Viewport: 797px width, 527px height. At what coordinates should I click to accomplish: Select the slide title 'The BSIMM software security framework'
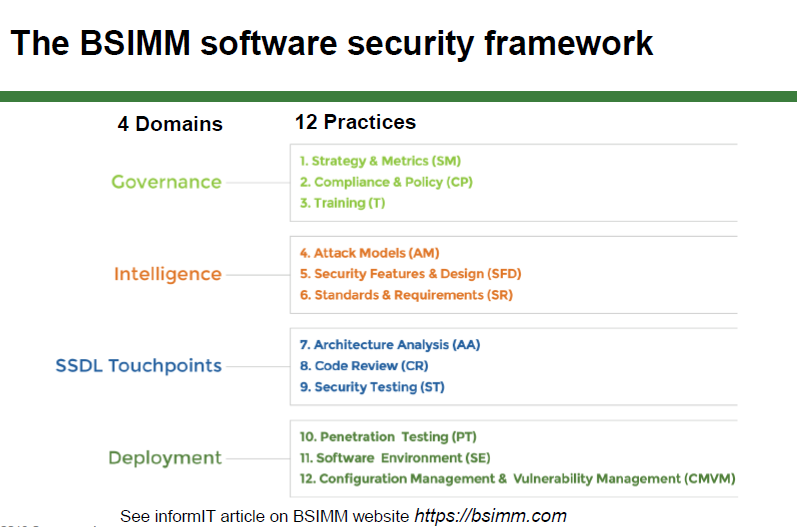(331, 43)
